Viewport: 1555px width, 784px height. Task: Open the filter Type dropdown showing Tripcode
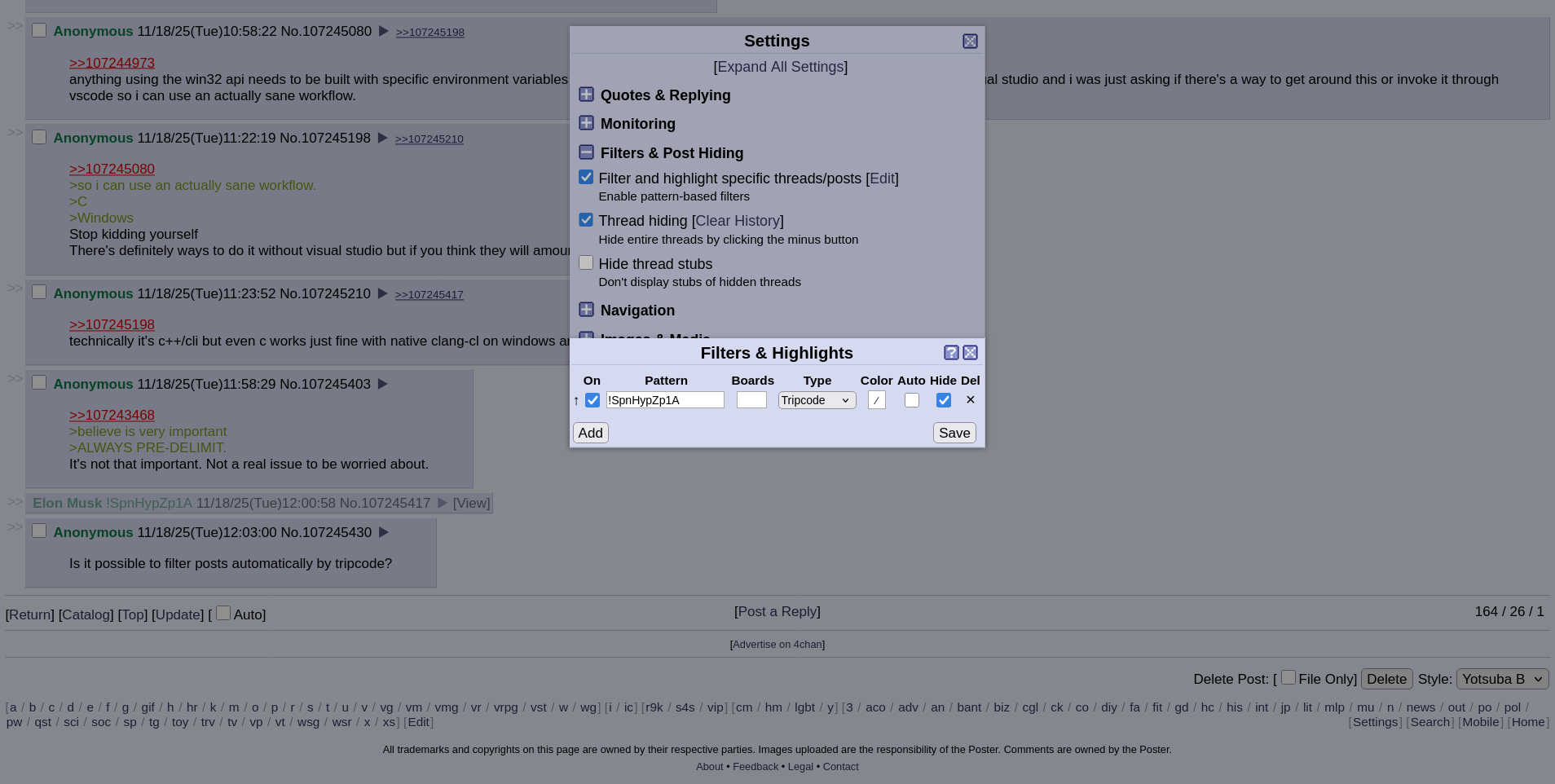pos(817,400)
